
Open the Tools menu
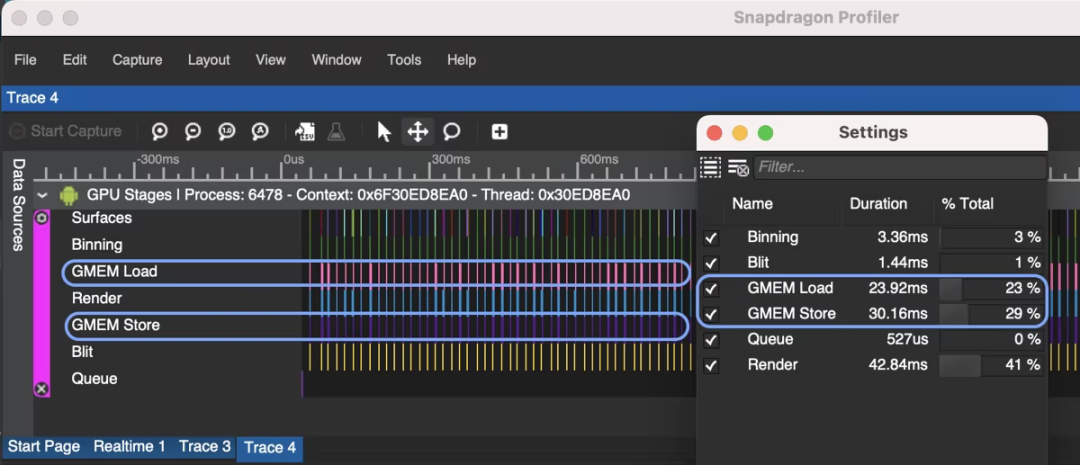click(x=404, y=60)
